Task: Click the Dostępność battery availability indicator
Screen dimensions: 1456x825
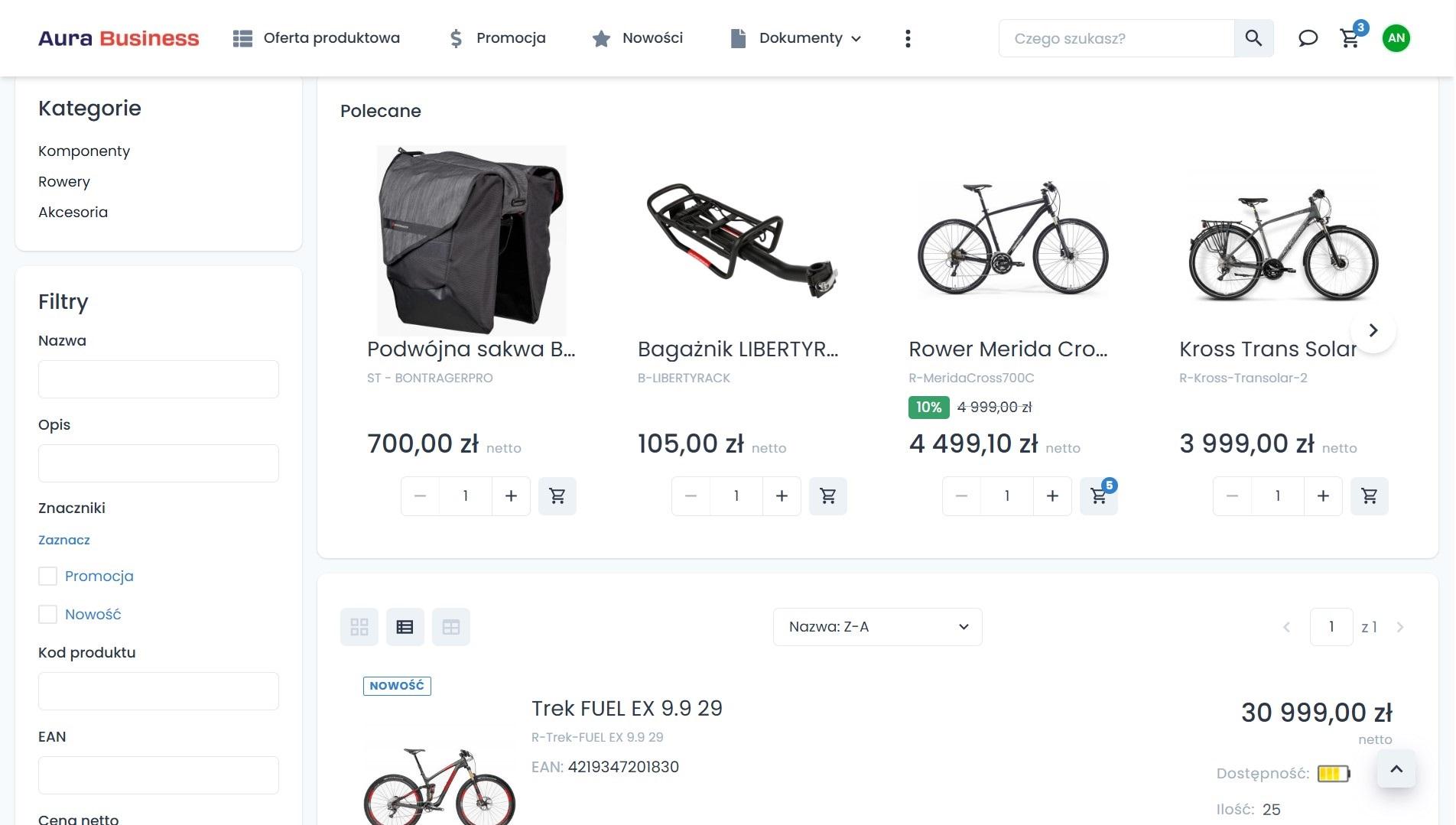Action: point(1334,774)
